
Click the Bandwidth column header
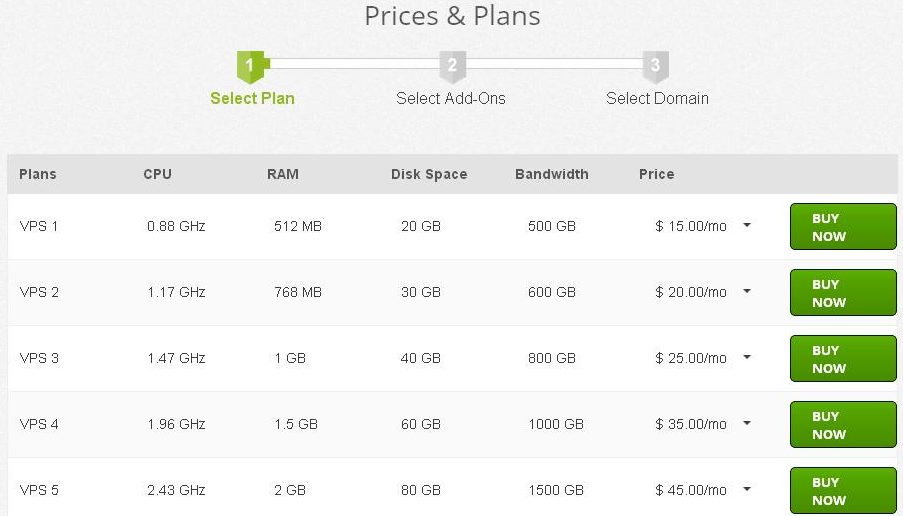(552, 174)
